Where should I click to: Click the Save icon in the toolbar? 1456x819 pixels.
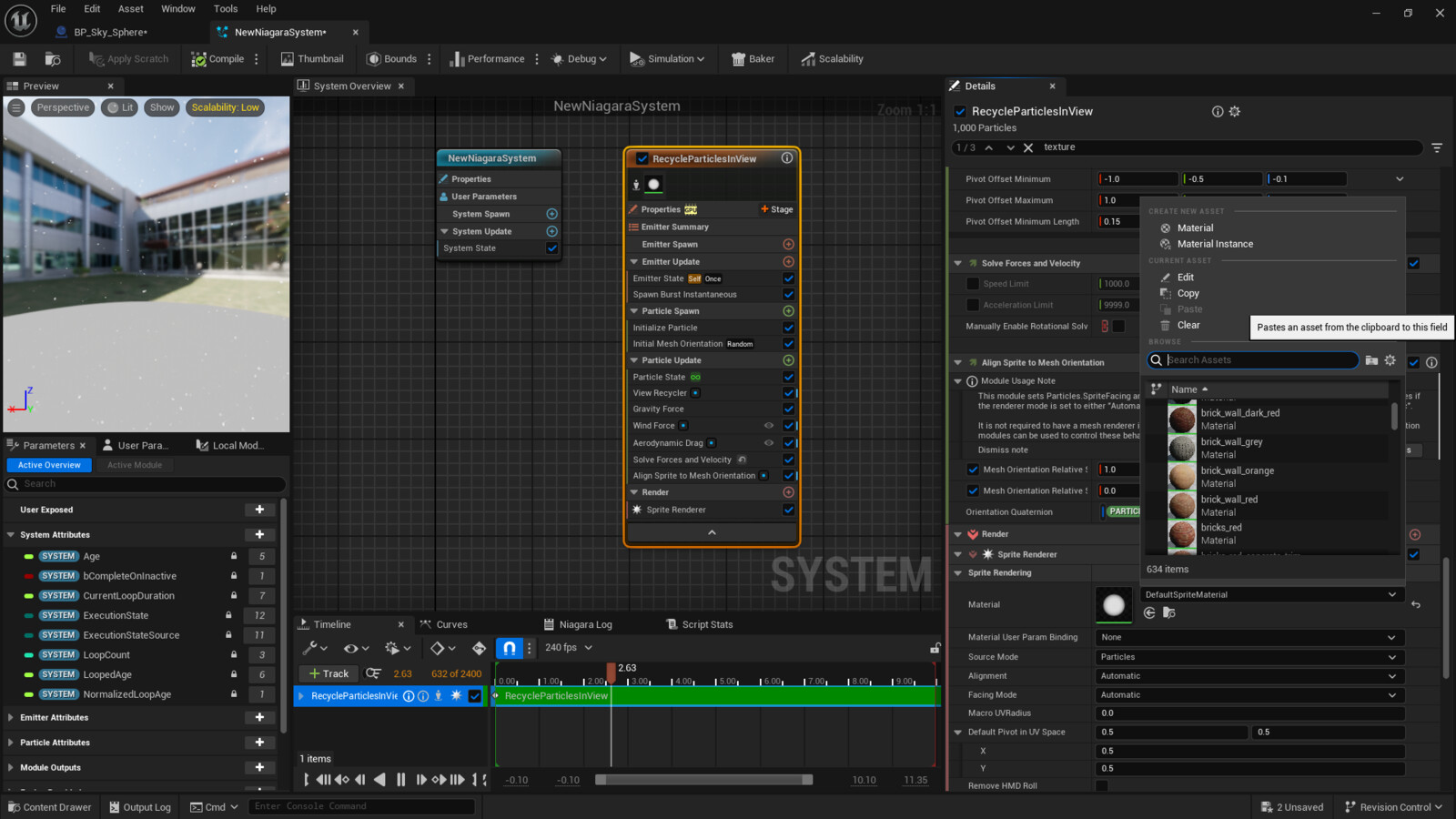click(19, 59)
